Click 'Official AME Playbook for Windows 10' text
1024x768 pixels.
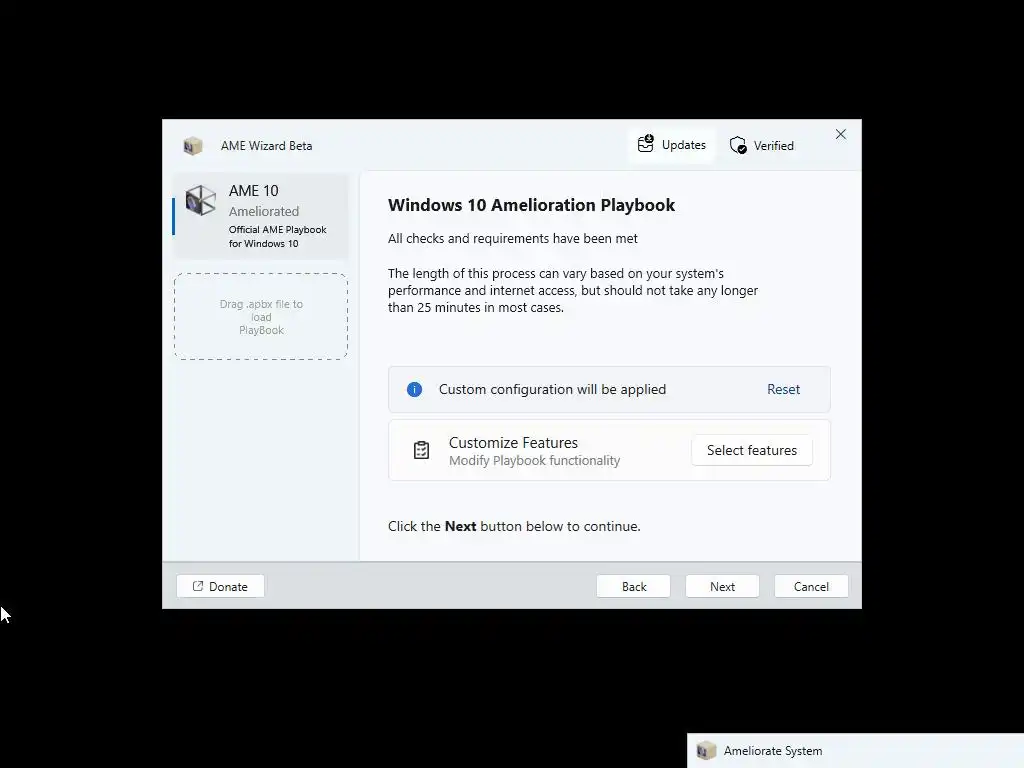coord(278,236)
